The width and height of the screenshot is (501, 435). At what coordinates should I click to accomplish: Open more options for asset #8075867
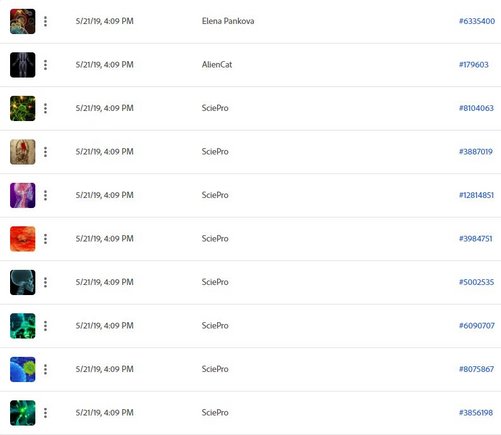[x=45, y=369]
